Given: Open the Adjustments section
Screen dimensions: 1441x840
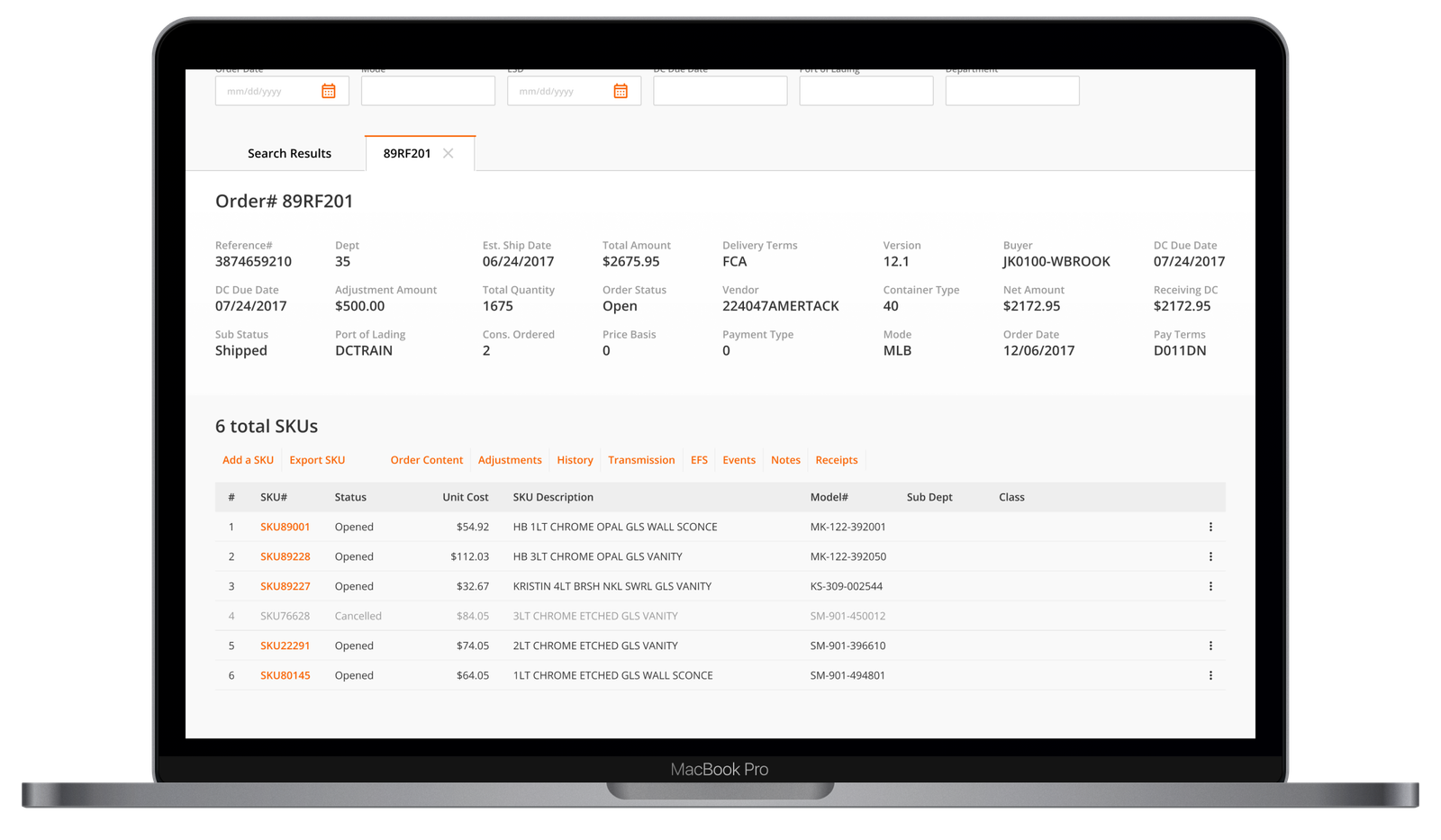Looking at the screenshot, I should (x=510, y=460).
